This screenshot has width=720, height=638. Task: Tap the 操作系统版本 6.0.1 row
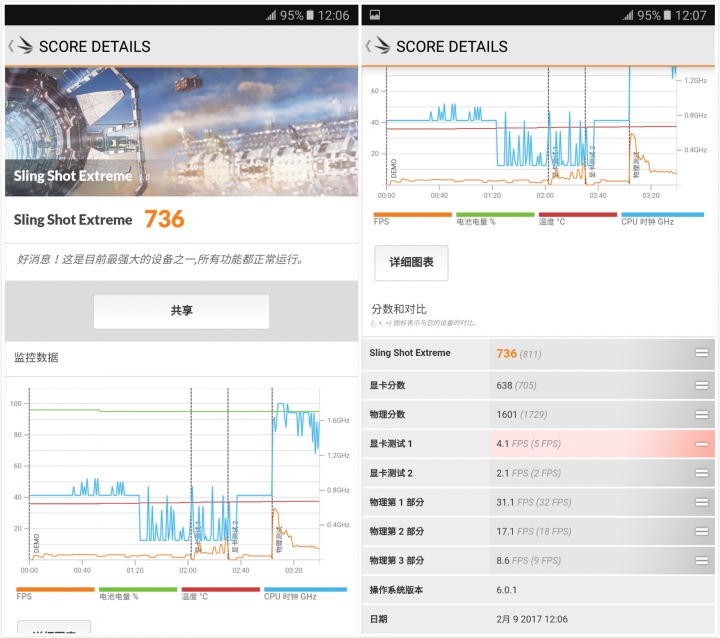tap(538, 590)
